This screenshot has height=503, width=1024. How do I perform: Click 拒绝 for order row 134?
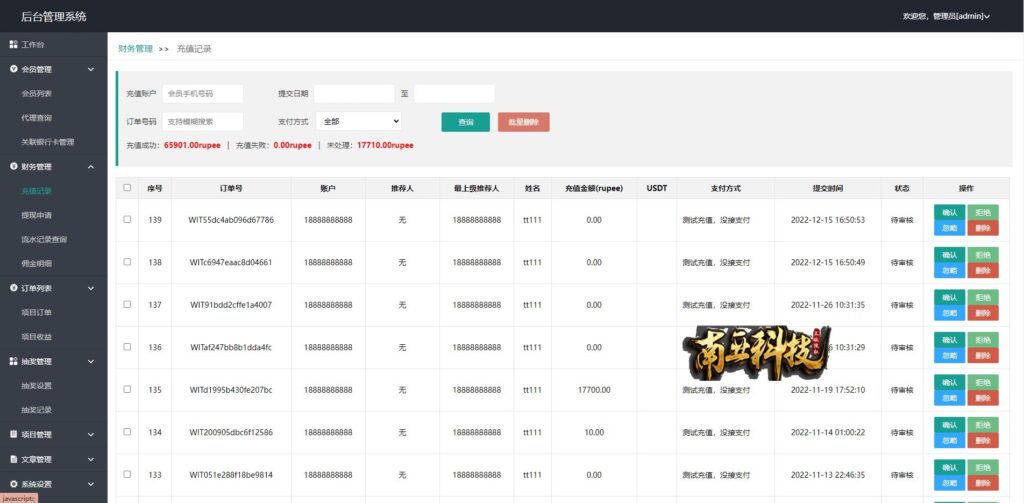(983, 425)
